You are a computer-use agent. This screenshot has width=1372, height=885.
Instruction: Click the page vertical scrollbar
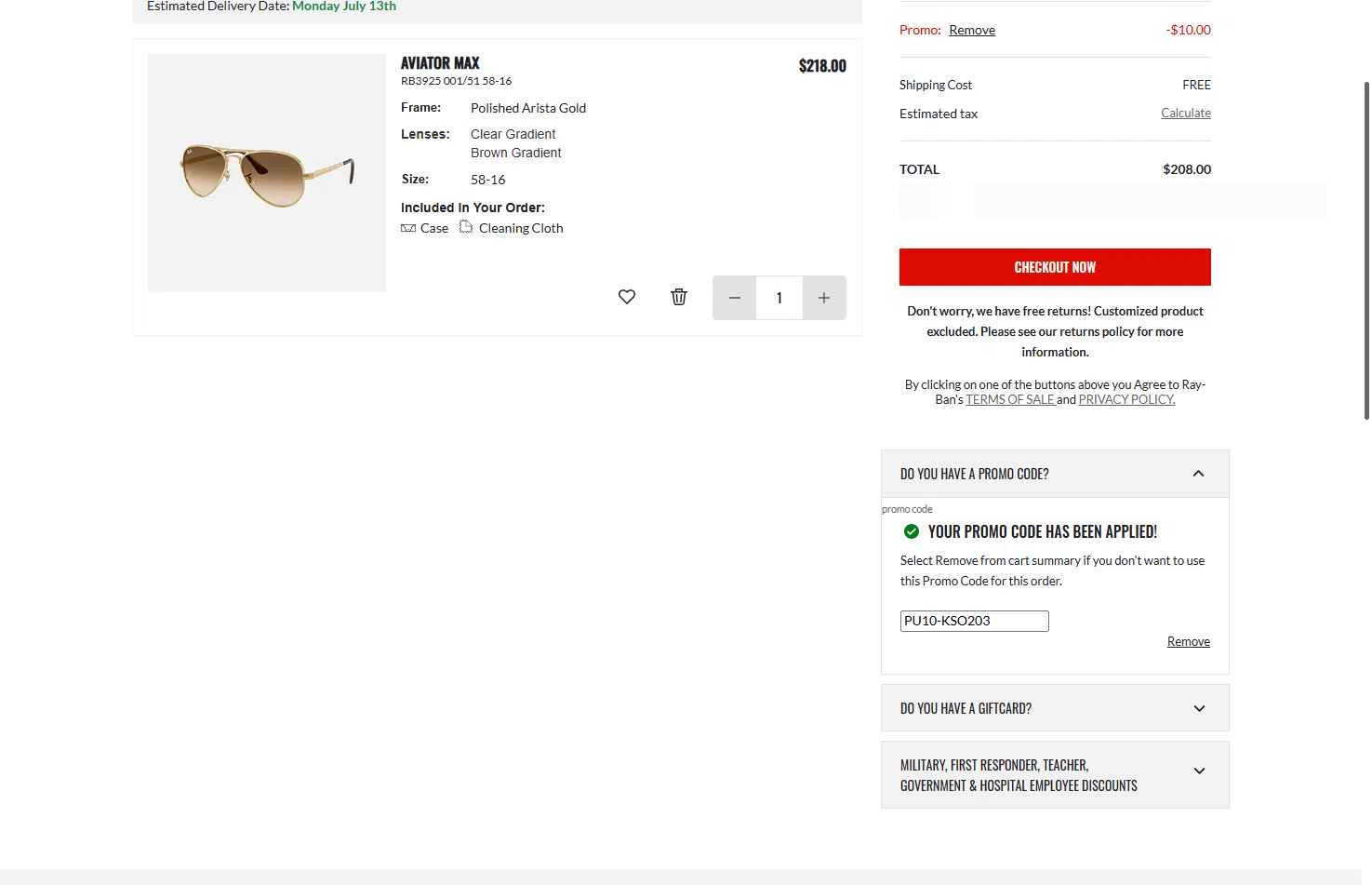click(x=1366, y=251)
